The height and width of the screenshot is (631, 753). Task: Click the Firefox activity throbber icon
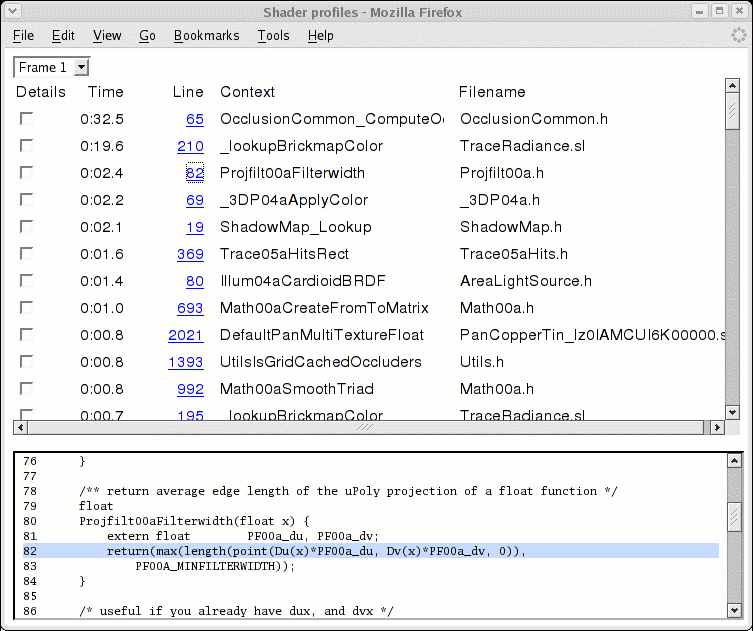coord(737,35)
